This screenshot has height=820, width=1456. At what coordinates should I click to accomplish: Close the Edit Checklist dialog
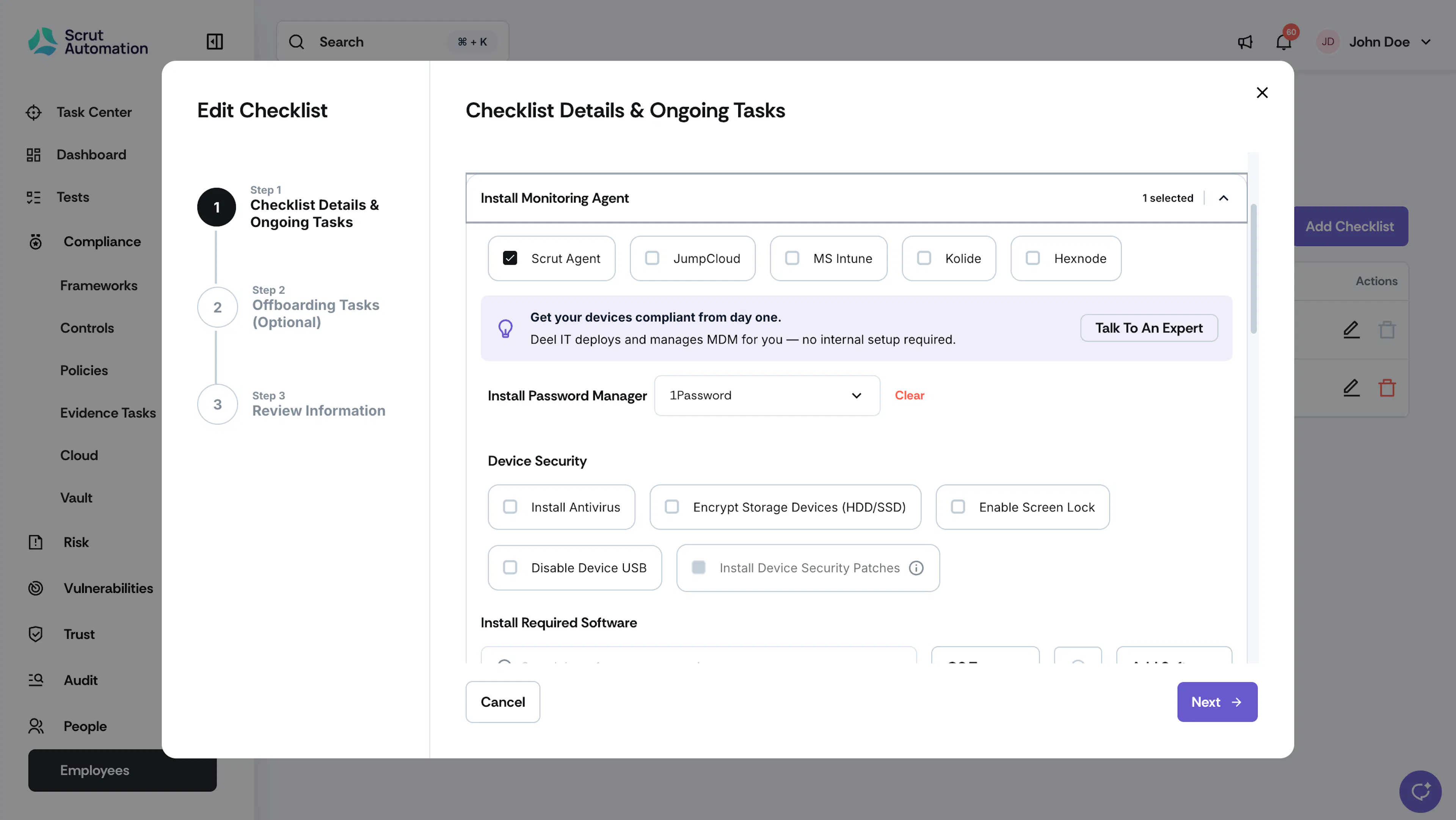(x=1262, y=93)
